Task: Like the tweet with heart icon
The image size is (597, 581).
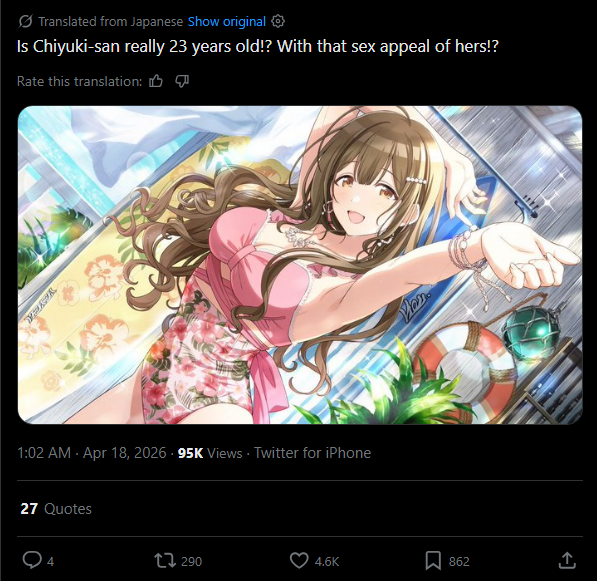Action: pos(299,561)
